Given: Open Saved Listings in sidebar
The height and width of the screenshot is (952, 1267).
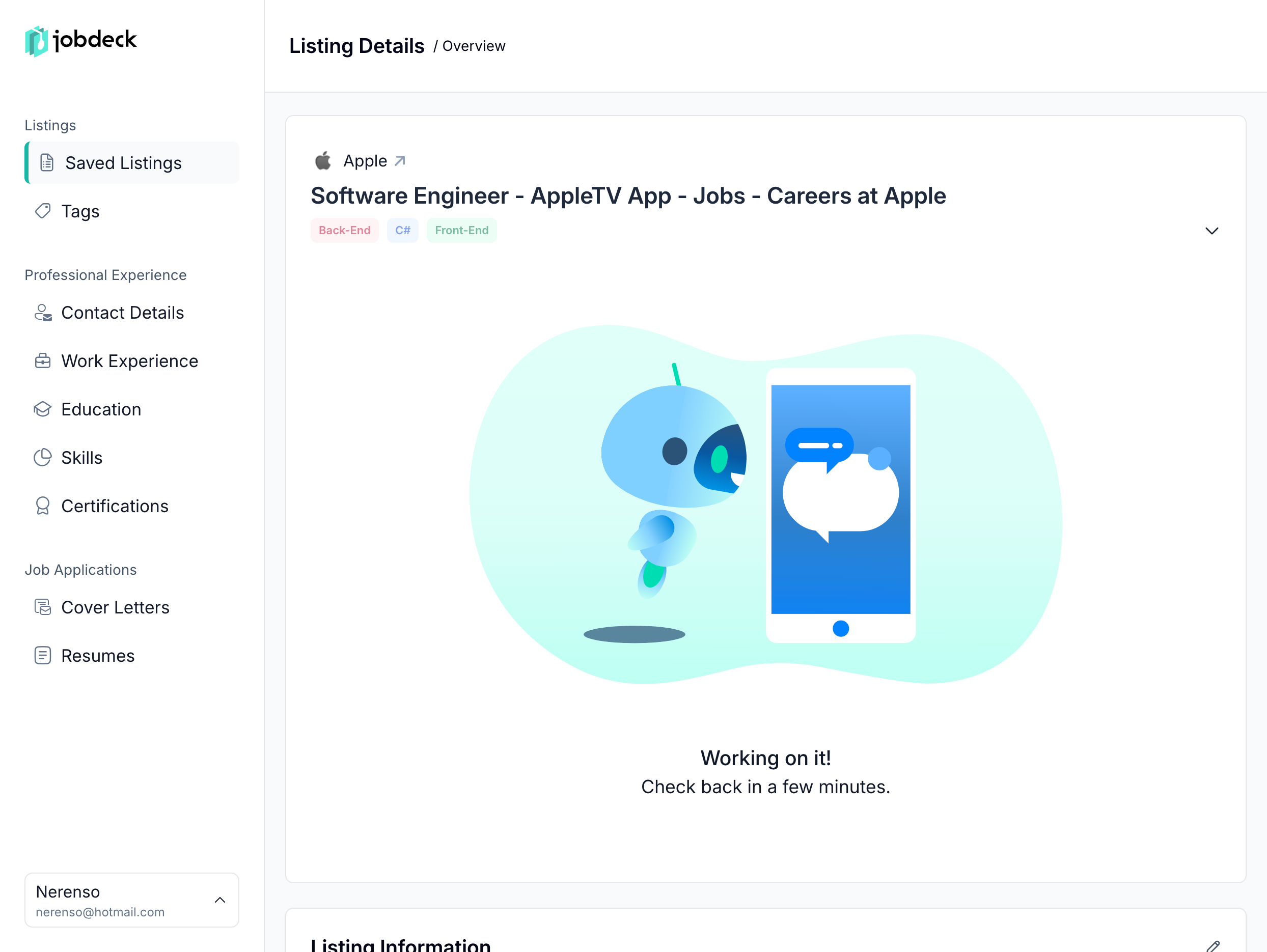Looking at the screenshot, I should click(132, 163).
